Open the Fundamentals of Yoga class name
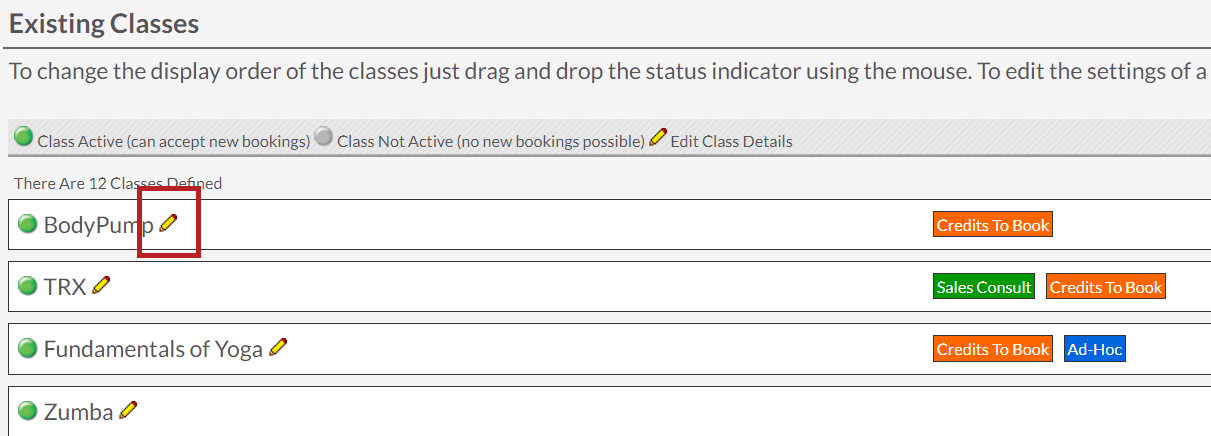This screenshot has height=436, width=1211. pyautogui.click(x=153, y=349)
